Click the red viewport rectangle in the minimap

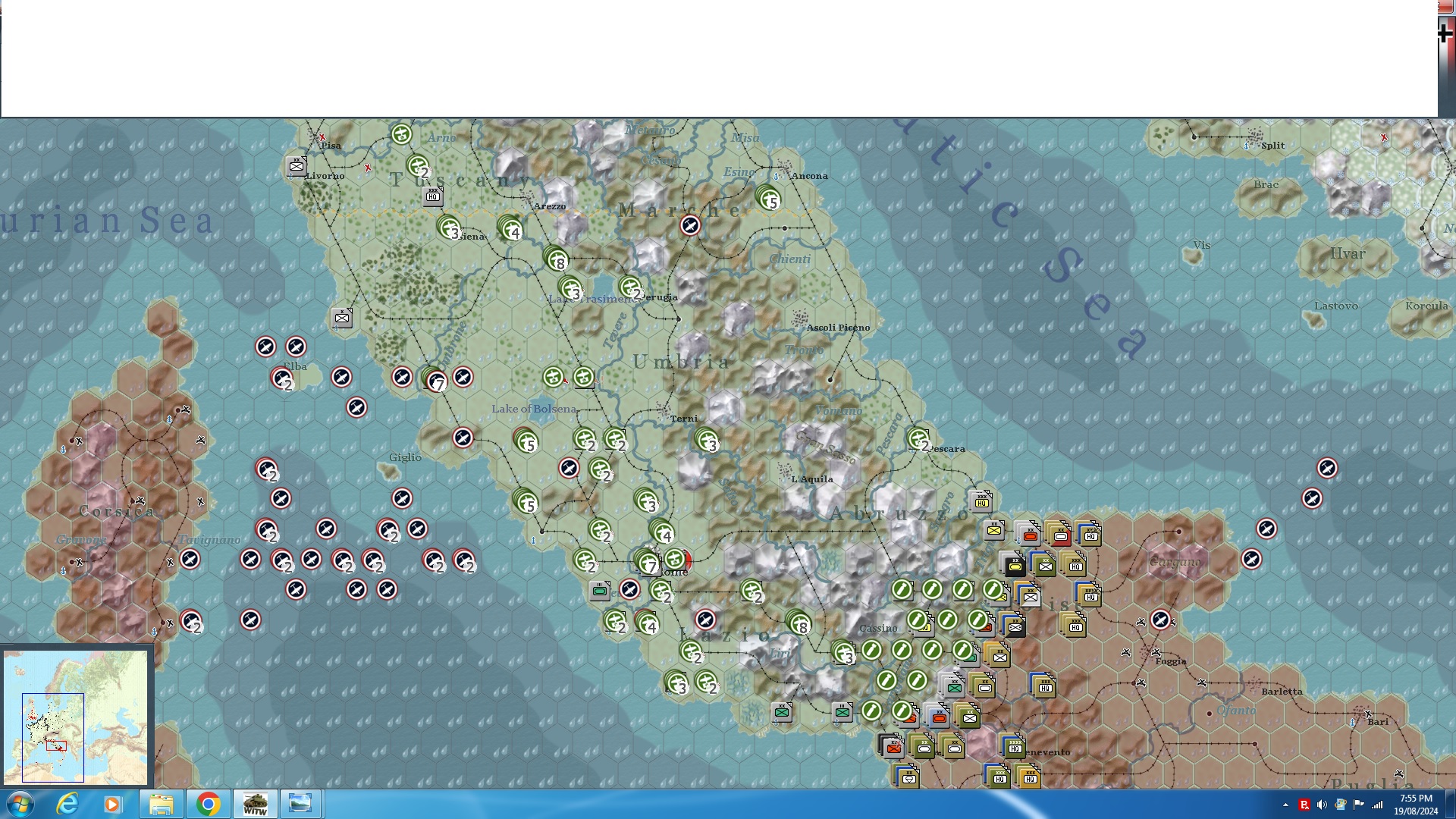coord(56,745)
